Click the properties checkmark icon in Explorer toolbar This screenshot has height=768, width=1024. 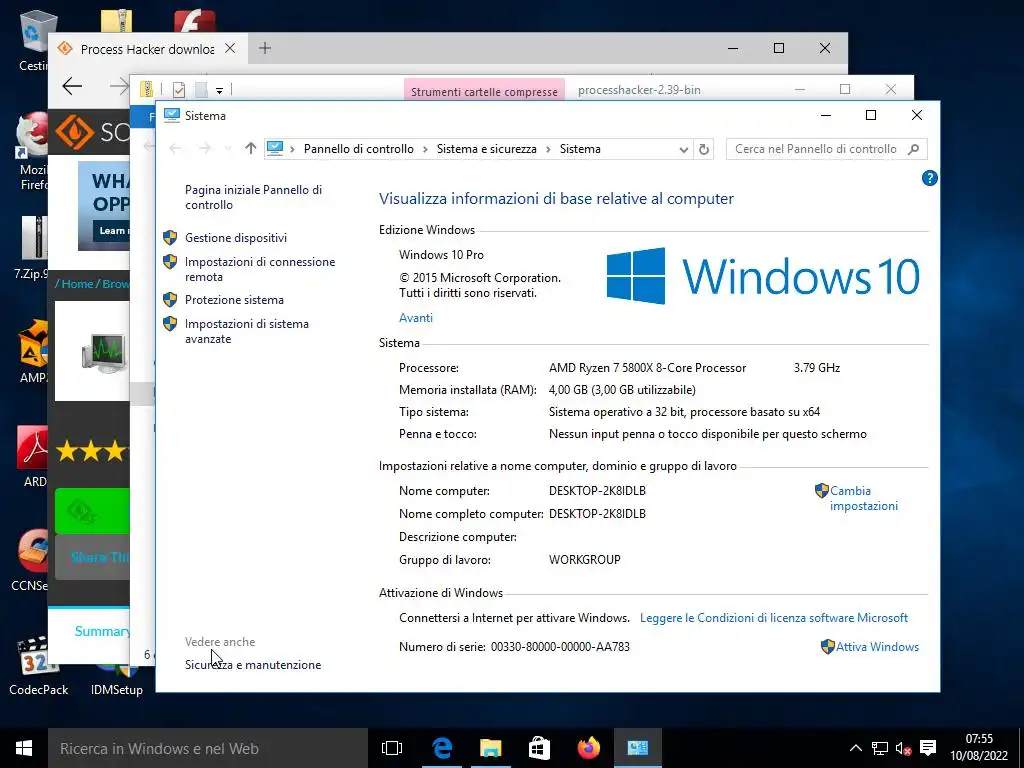(178, 89)
